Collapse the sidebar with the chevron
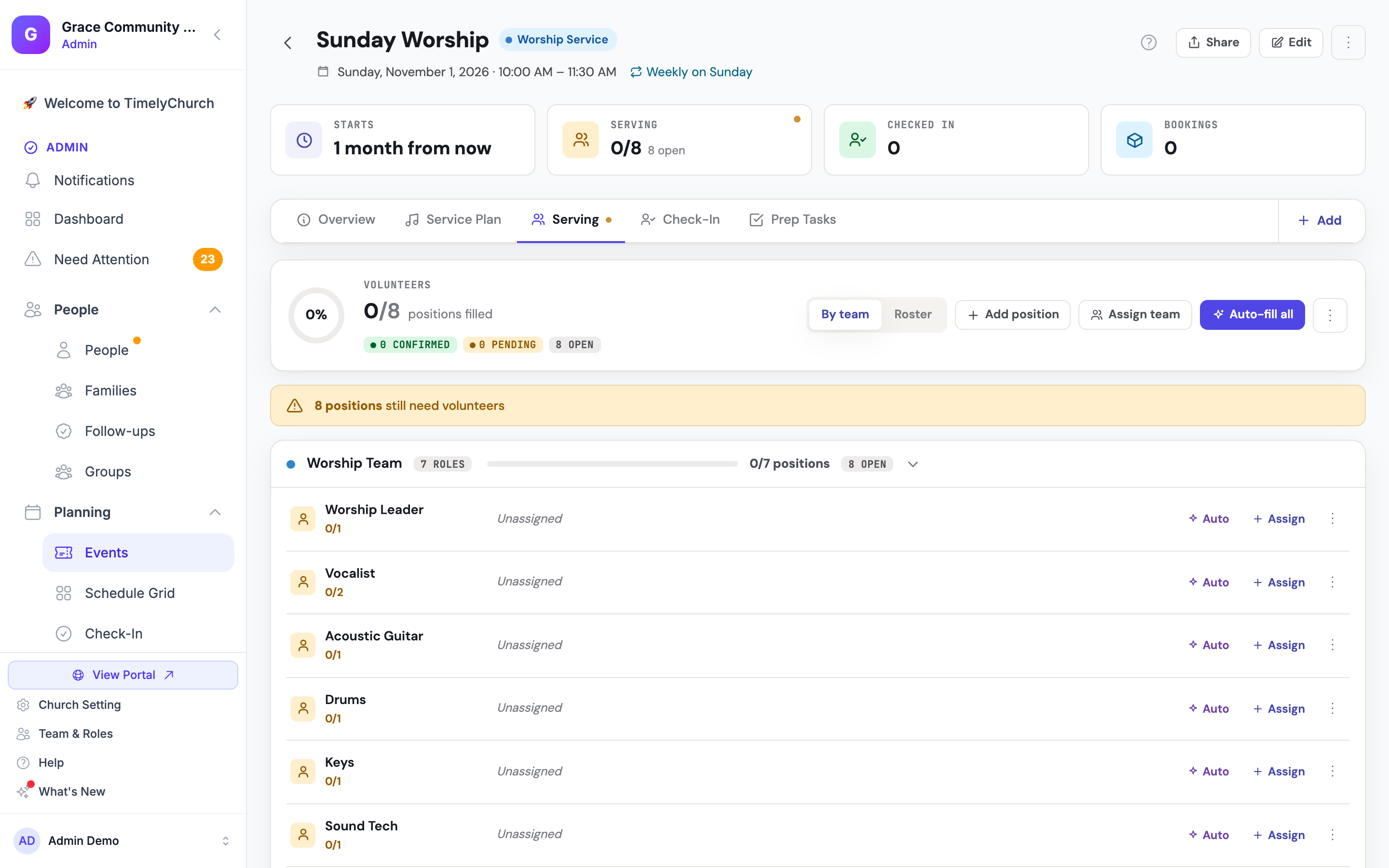Screen dimensions: 1389x868 [x=218, y=35]
